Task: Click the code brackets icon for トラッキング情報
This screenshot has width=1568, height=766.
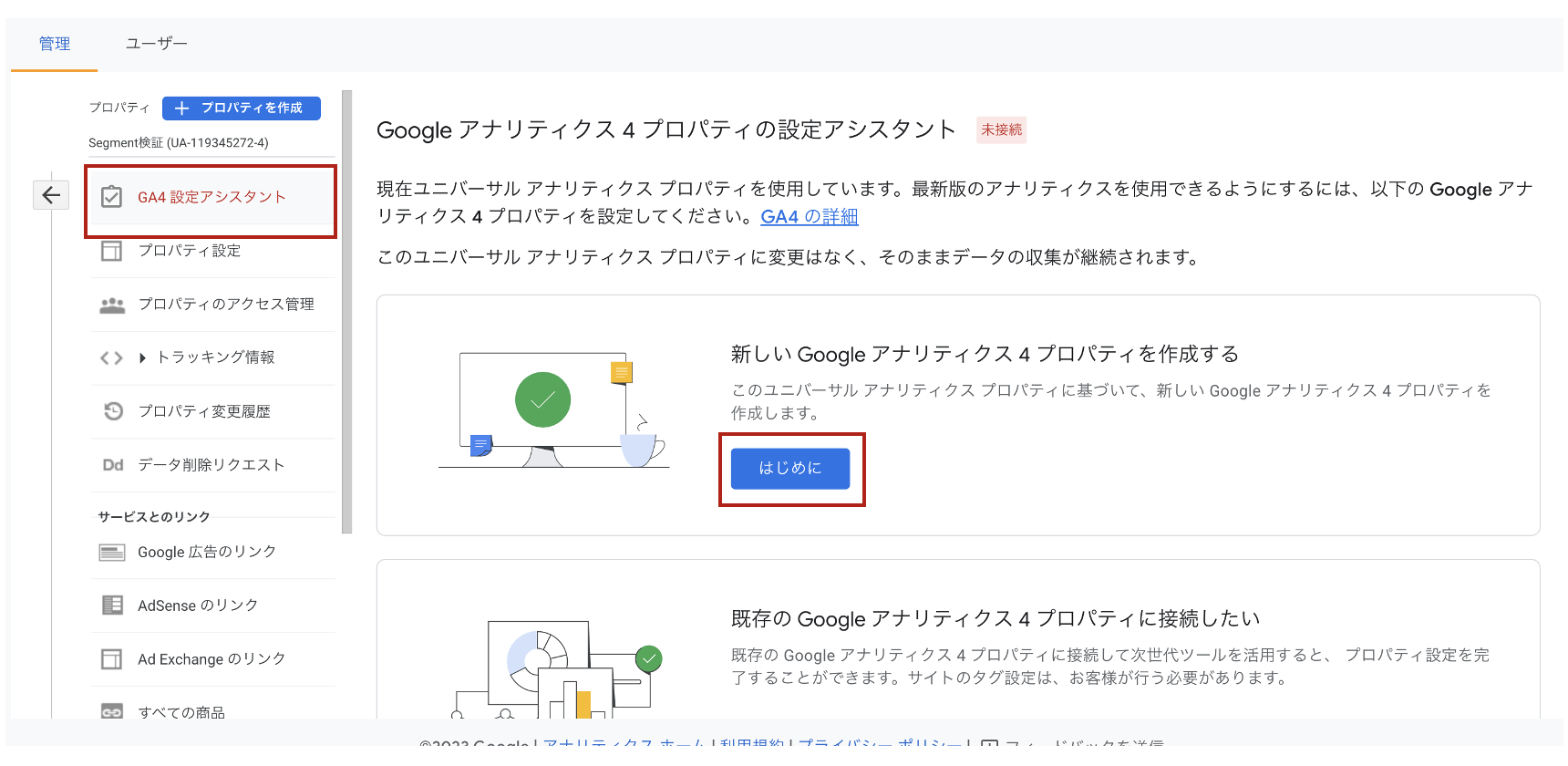Action: pos(111,358)
